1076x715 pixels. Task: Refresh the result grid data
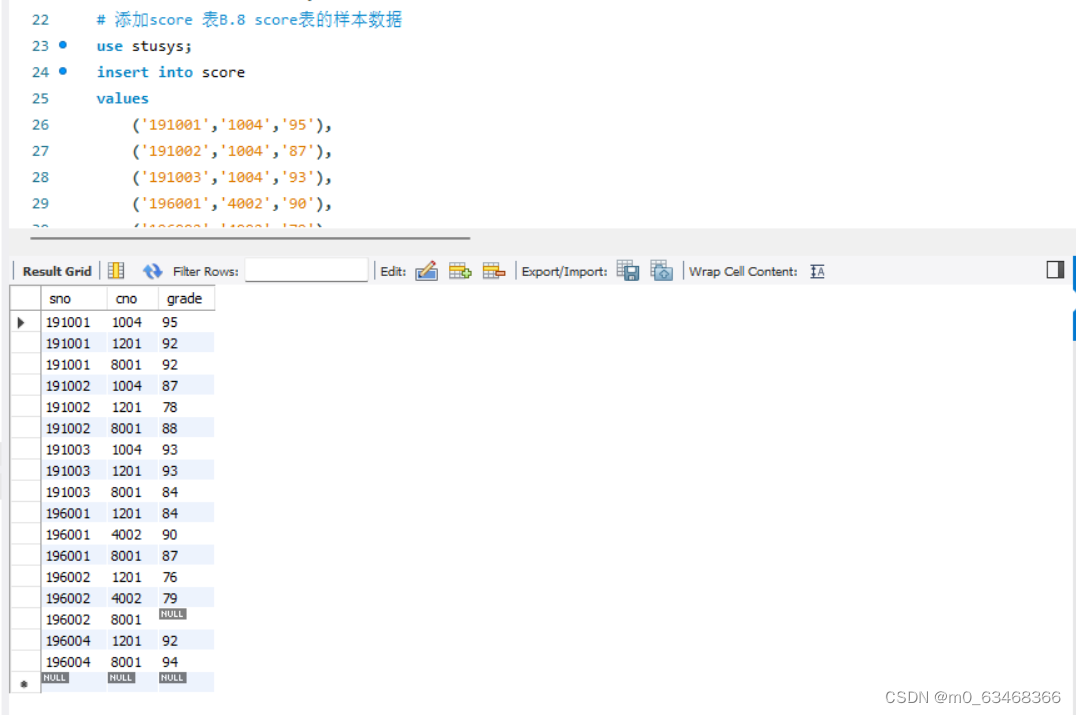151,270
